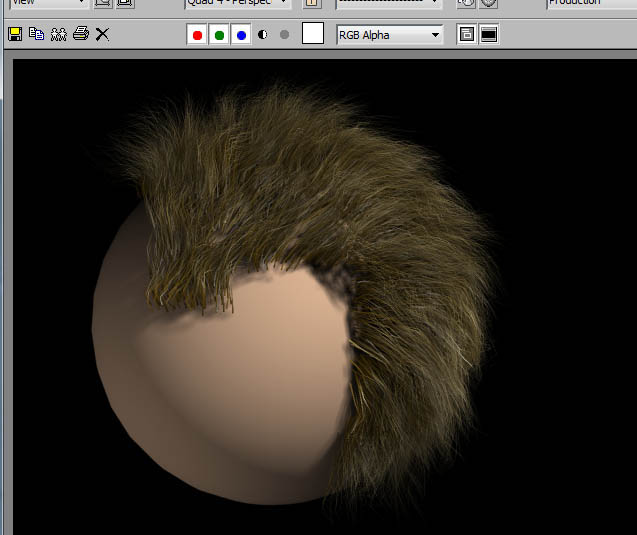Open the Production render preset dropdown
This screenshot has width=637, height=535.
click(592, 3)
